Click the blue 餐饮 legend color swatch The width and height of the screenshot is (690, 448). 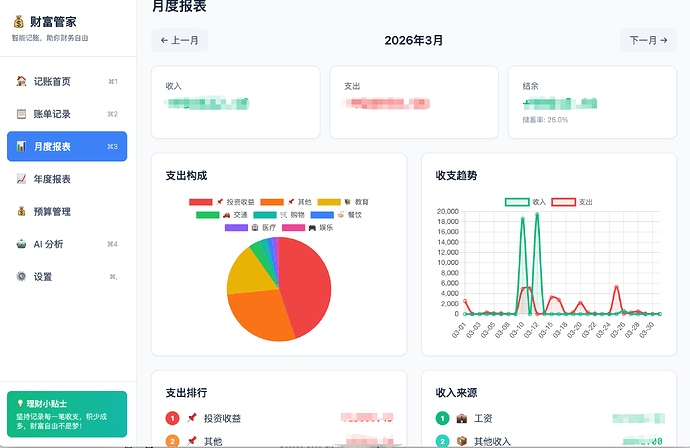pyautogui.click(x=322, y=215)
